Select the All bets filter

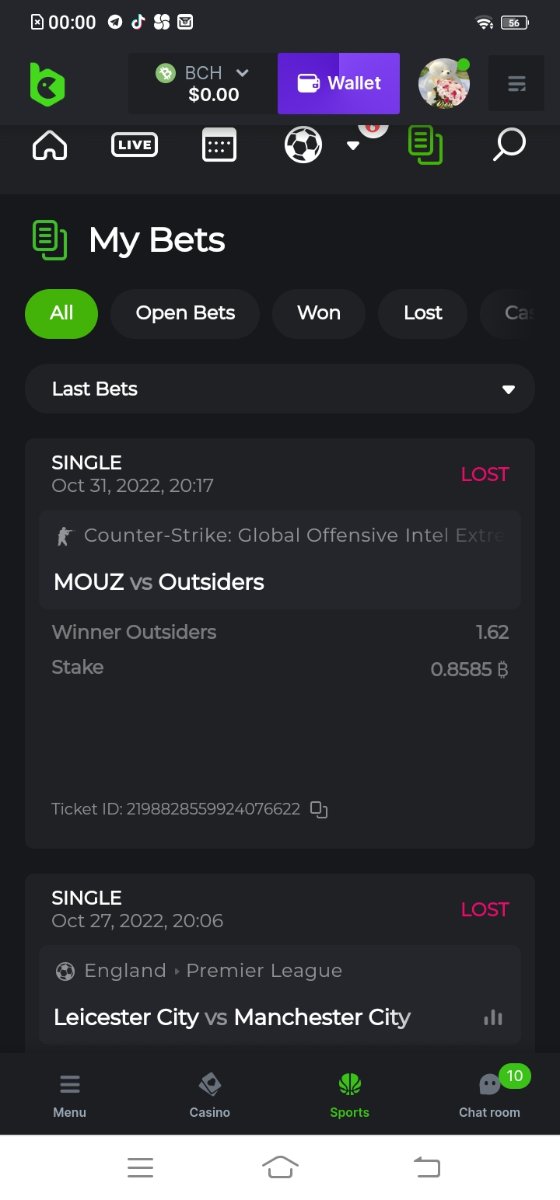click(x=62, y=313)
